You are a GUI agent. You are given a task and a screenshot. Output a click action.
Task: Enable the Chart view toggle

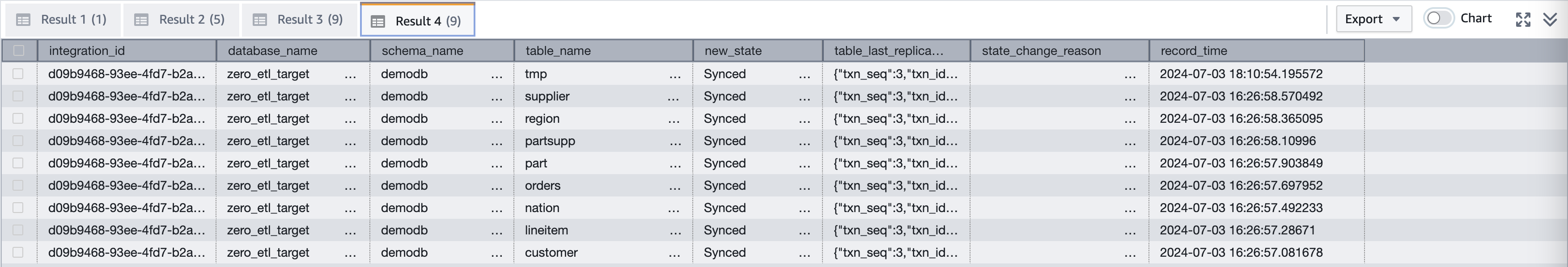tap(1438, 19)
